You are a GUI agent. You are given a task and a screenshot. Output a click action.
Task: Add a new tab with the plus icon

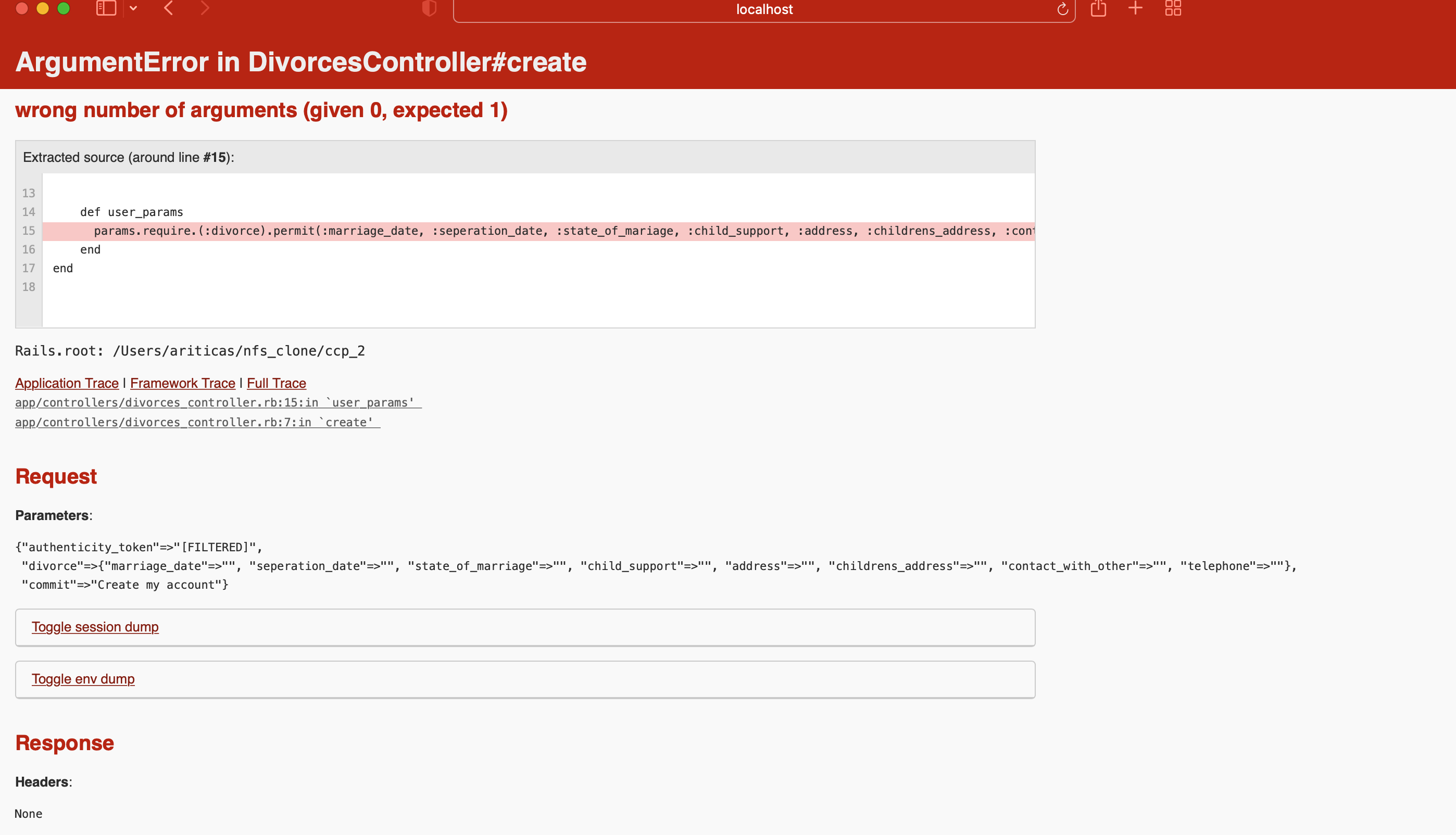click(x=1135, y=8)
